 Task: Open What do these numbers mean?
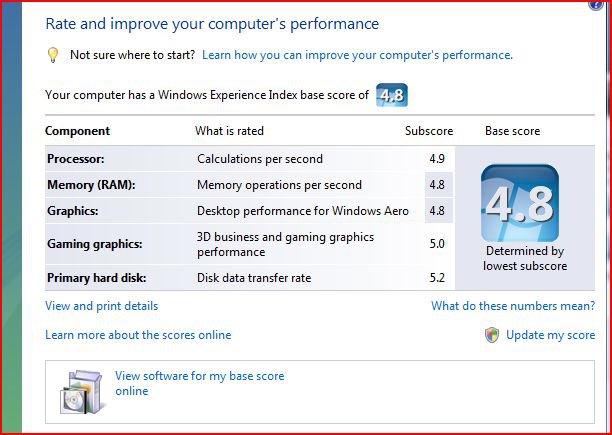pos(513,305)
